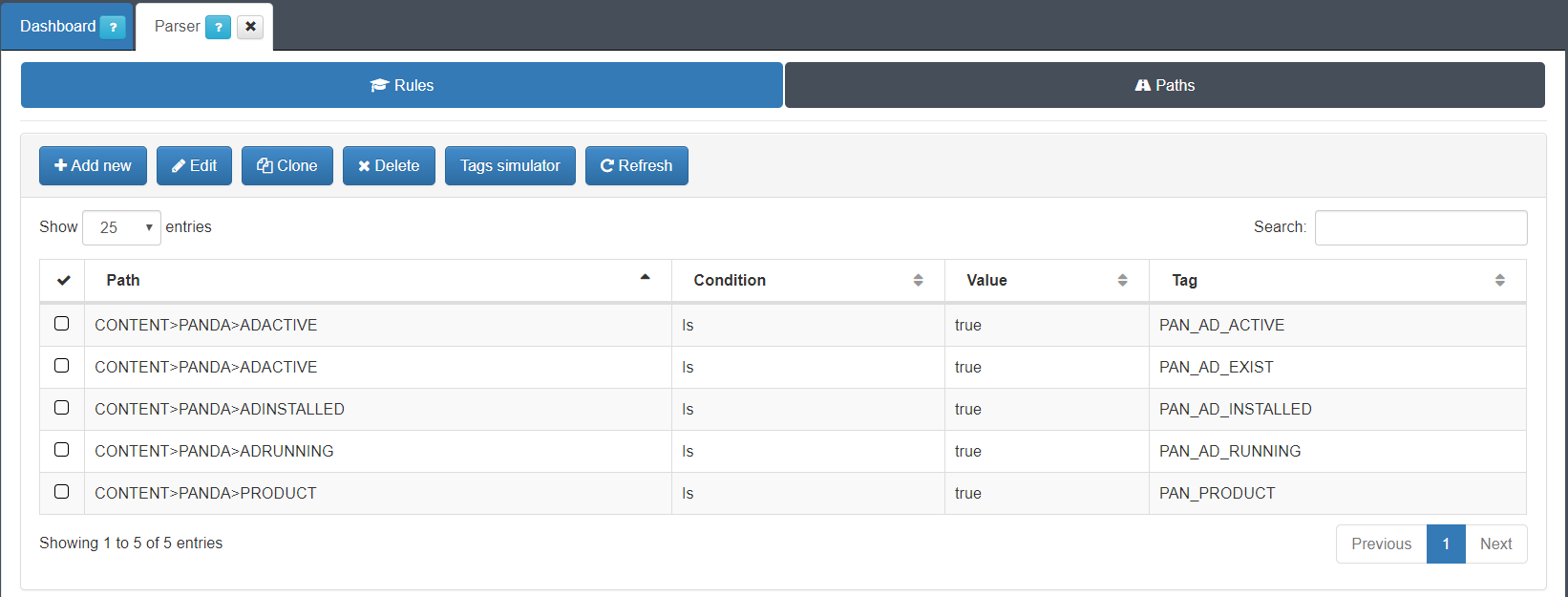Close the Parser tab
This screenshot has width=1568, height=597.
point(250,27)
